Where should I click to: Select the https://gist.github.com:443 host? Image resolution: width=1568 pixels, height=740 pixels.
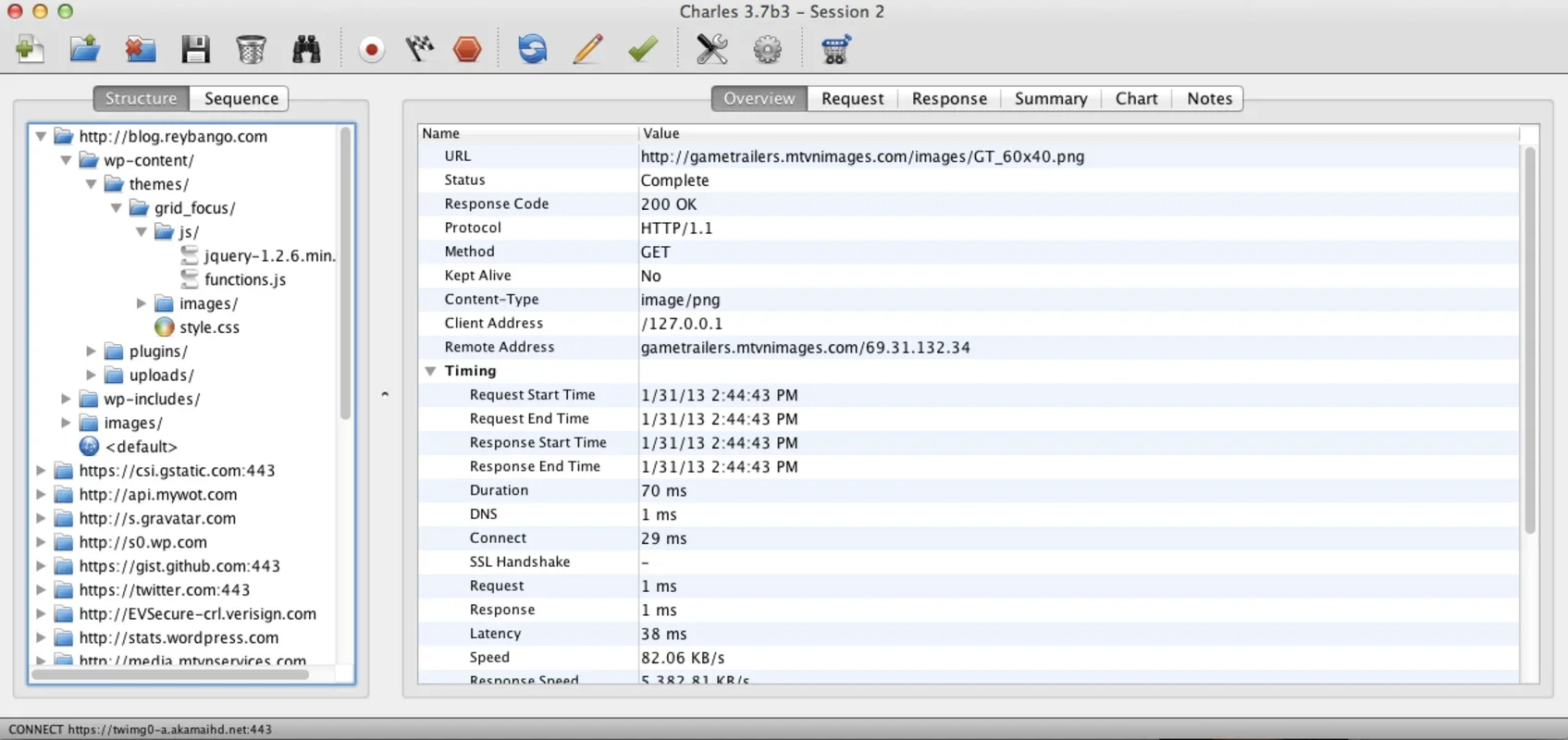click(x=179, y=566)
